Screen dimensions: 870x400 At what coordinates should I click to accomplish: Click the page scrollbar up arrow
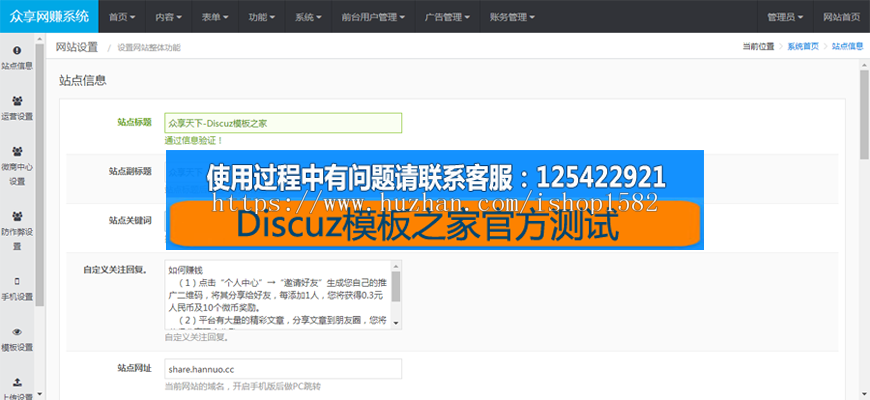(x=864, y=65)
